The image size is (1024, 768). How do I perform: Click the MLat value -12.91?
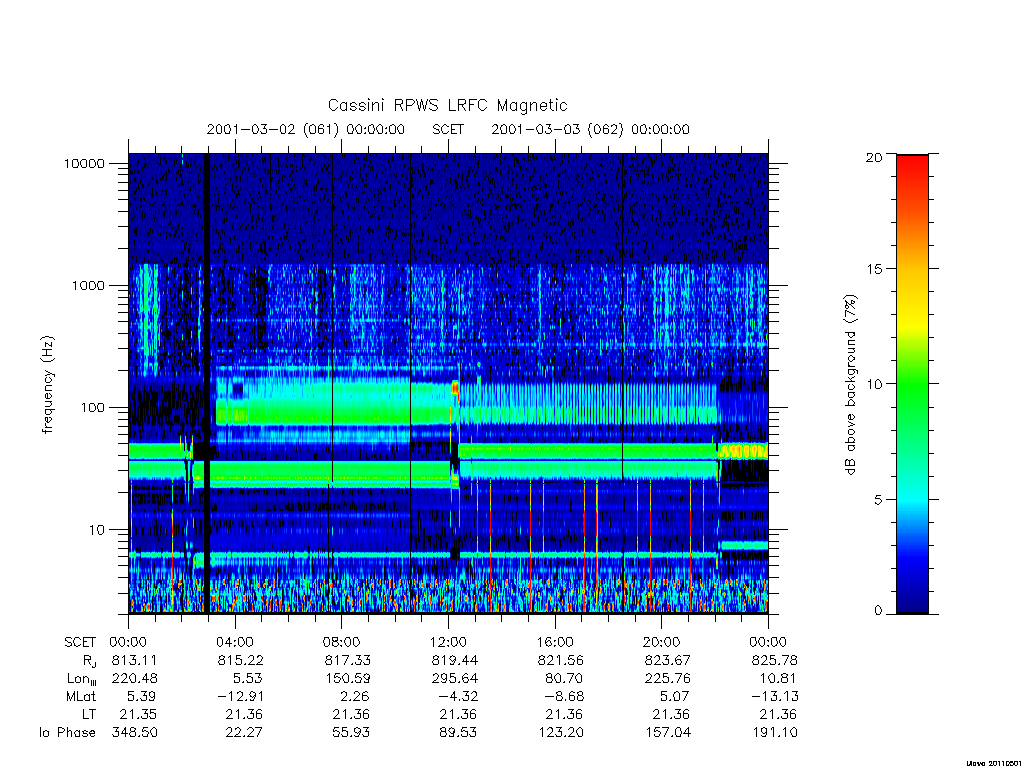point(240,696)
